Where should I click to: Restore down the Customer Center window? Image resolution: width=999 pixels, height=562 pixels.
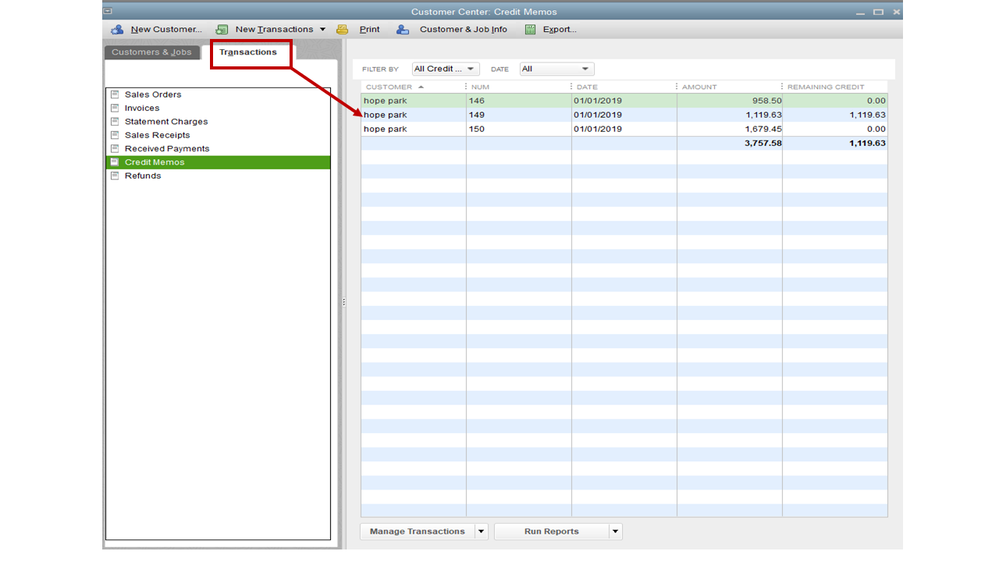coord(878,11)
